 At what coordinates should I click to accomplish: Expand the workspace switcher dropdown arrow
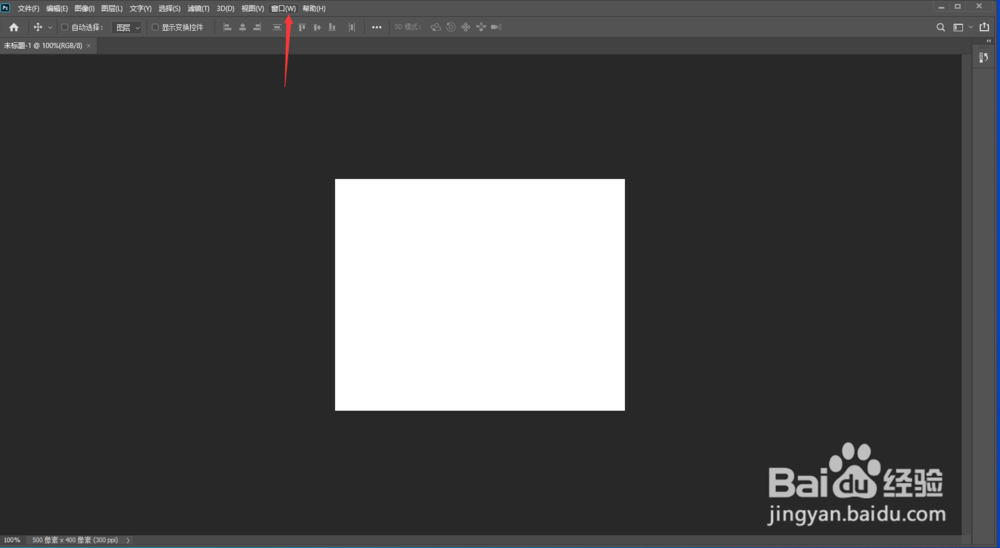(971, 27)
